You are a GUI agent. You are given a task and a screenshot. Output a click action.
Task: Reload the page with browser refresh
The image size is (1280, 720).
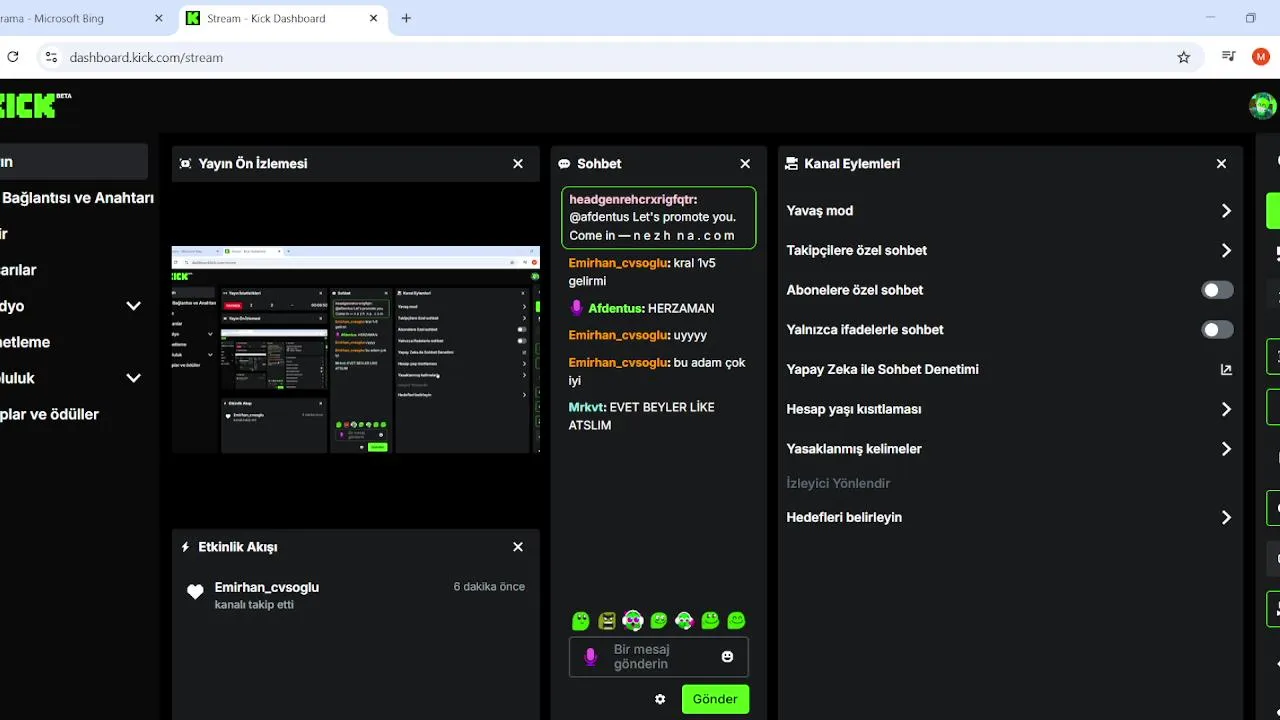point(12,57)
